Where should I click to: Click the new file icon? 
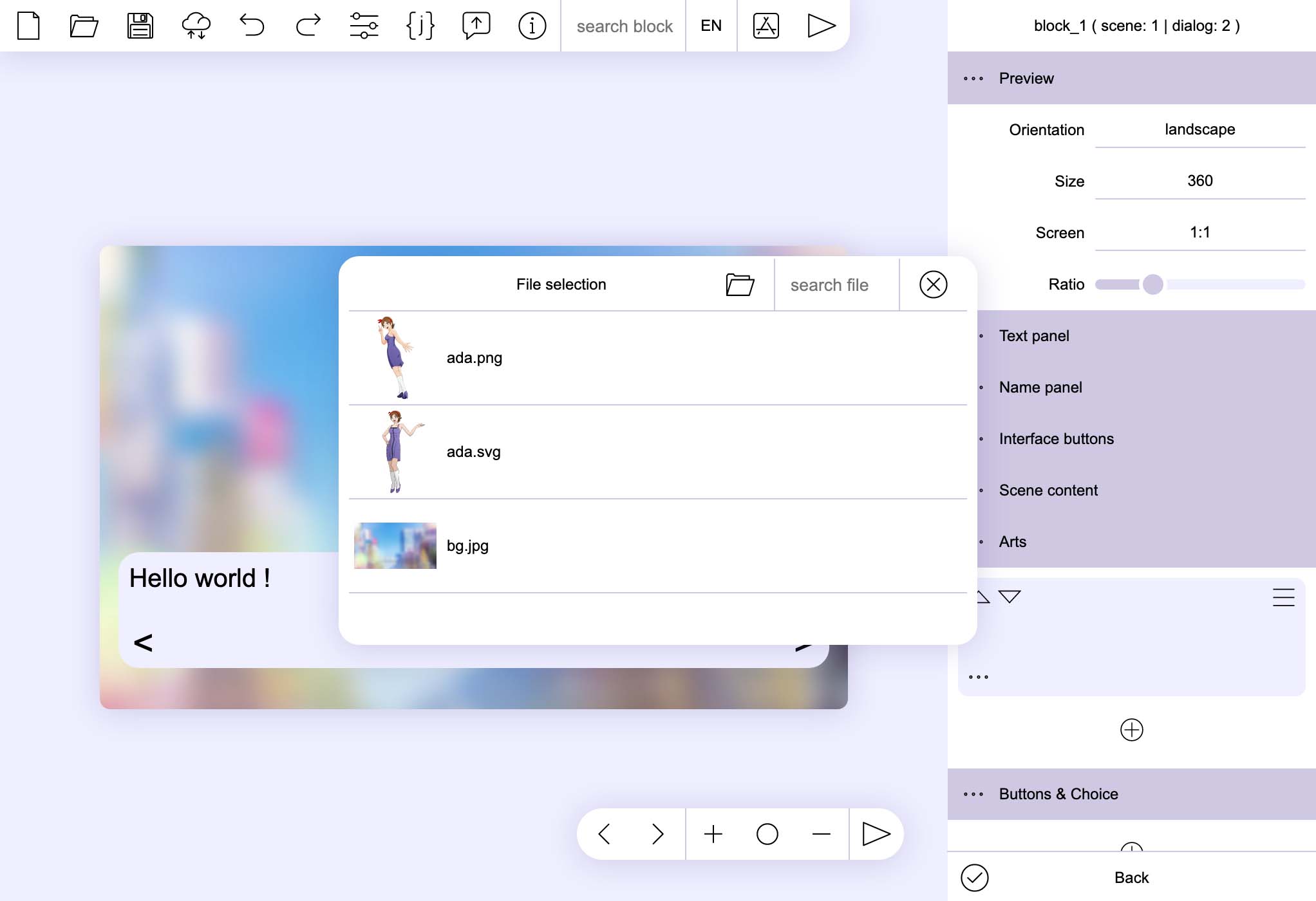click(28, 26)
